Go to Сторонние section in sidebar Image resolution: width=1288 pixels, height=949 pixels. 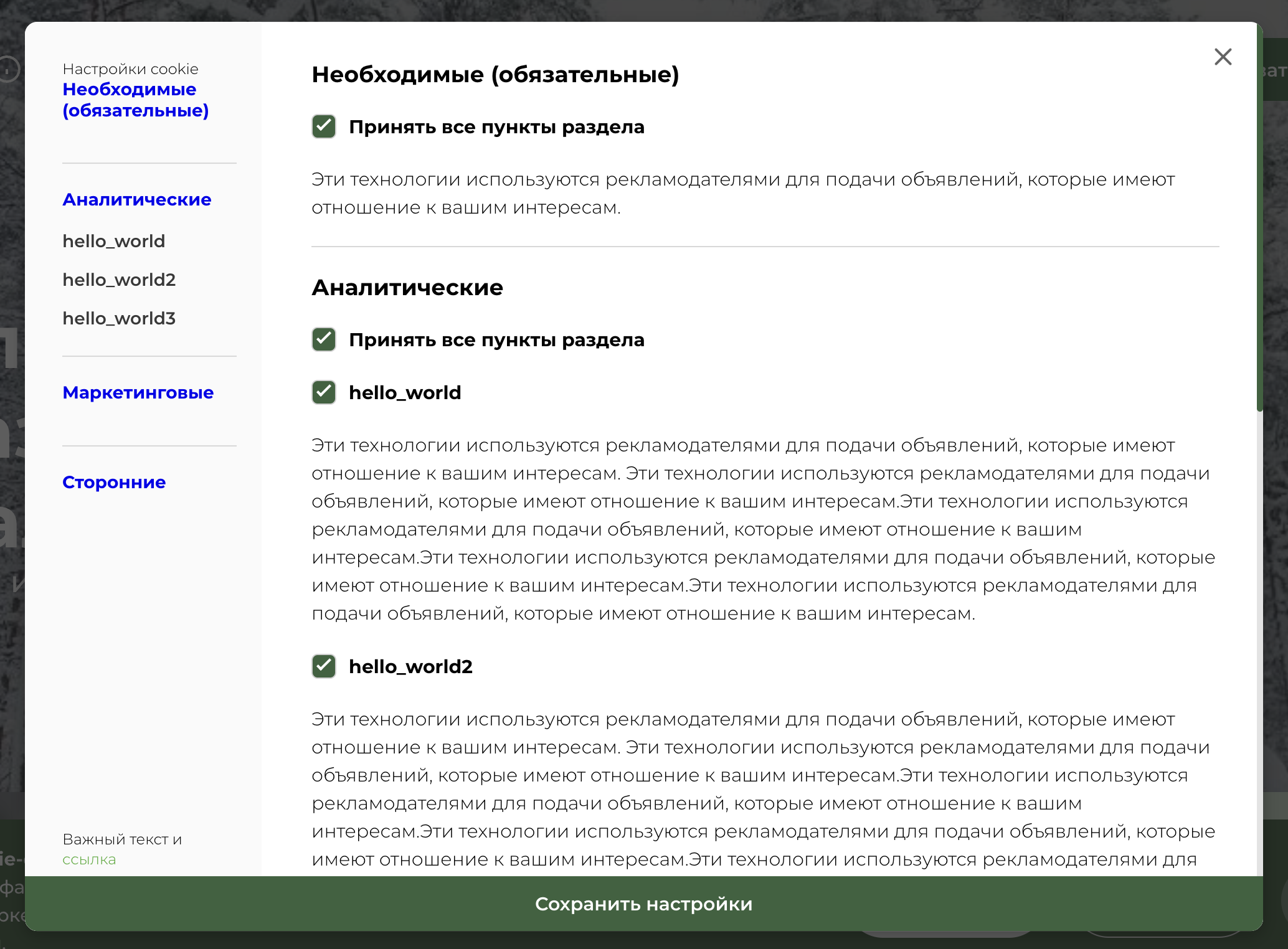click(x=114, y=483)
